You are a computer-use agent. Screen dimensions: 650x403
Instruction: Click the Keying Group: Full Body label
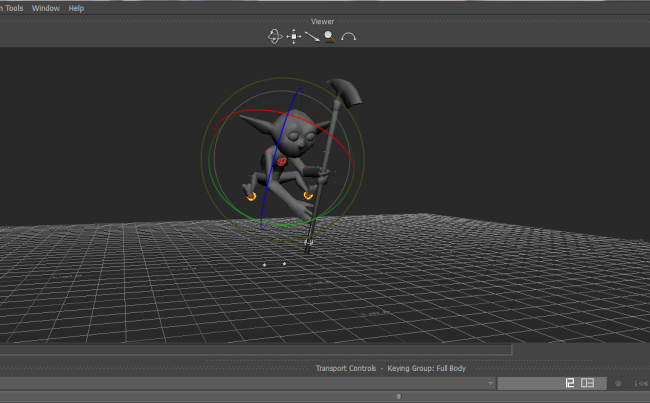(427, 369)
